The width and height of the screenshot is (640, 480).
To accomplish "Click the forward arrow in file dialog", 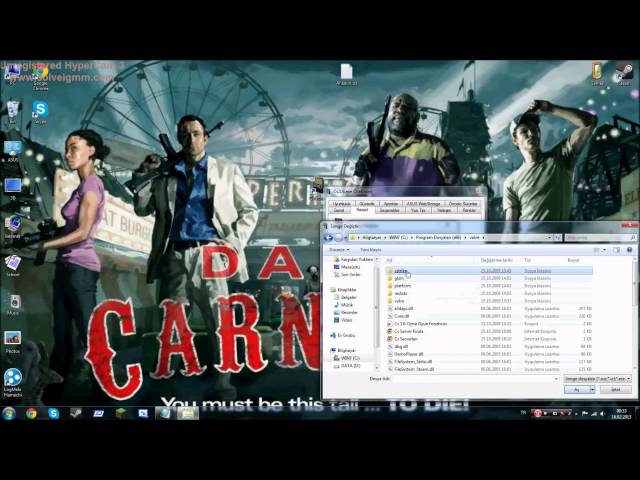I will (338, 238).
